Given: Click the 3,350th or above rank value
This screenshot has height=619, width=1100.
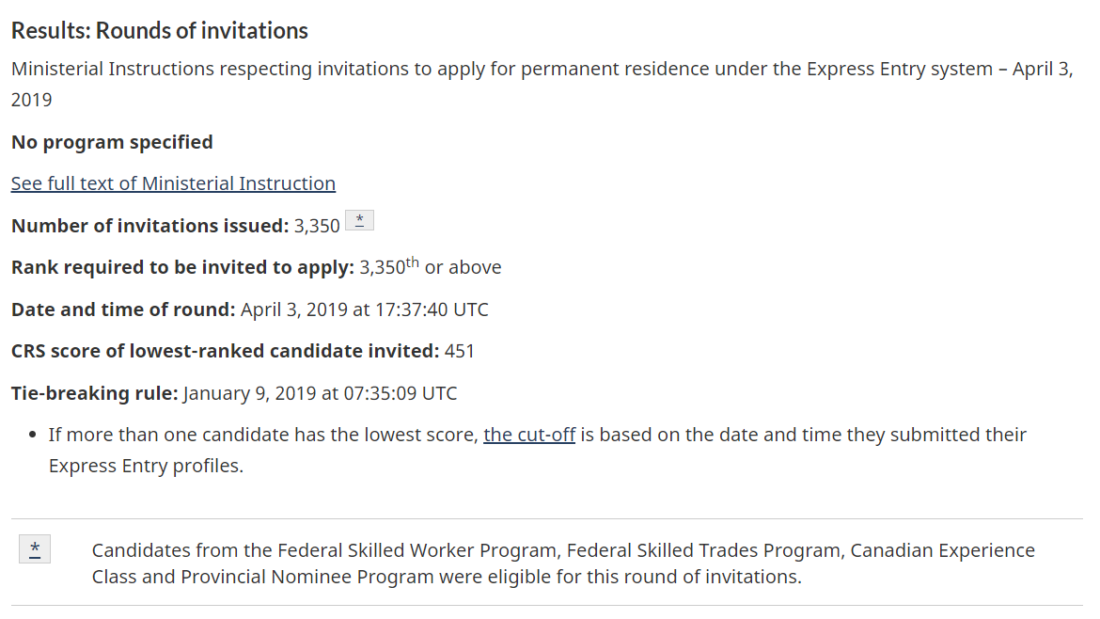Looking at the screenshot, I should (431, 266).
